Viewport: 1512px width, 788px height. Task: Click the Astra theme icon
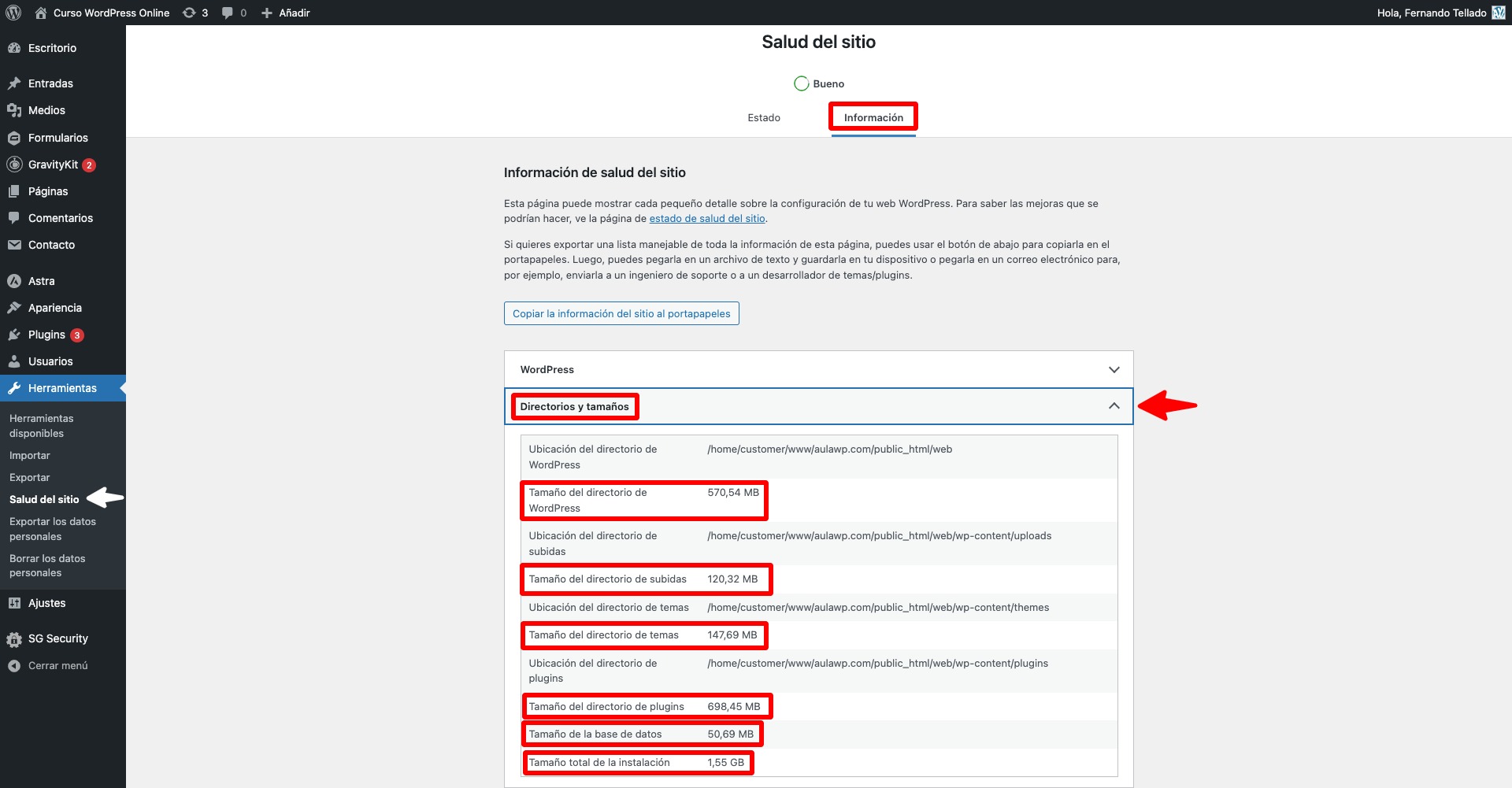click(14, 281)
